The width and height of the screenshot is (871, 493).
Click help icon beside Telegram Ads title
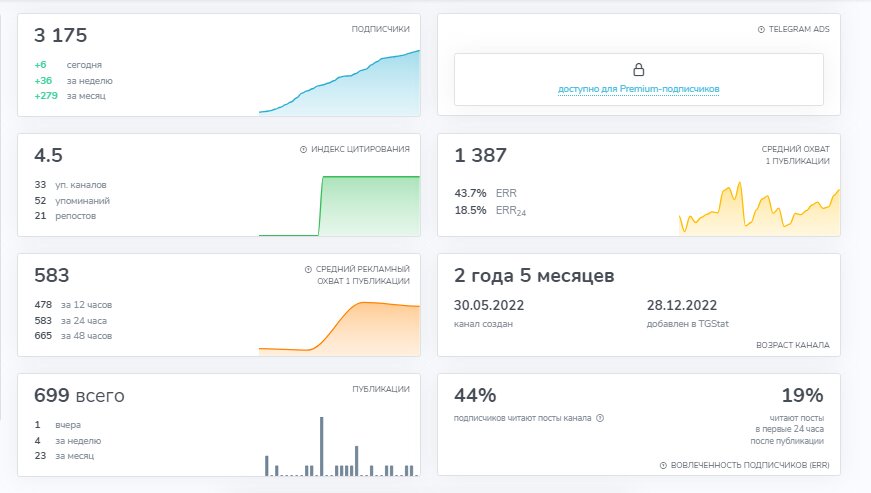click(761, 30)
